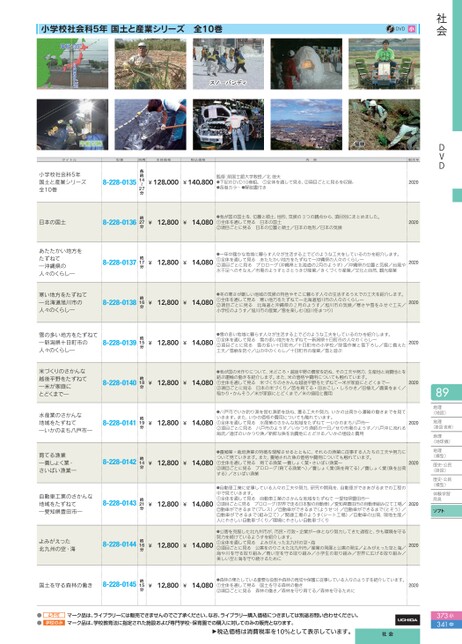
Task: Select product code 8-228-0143
Action: (x=119, y=503)
